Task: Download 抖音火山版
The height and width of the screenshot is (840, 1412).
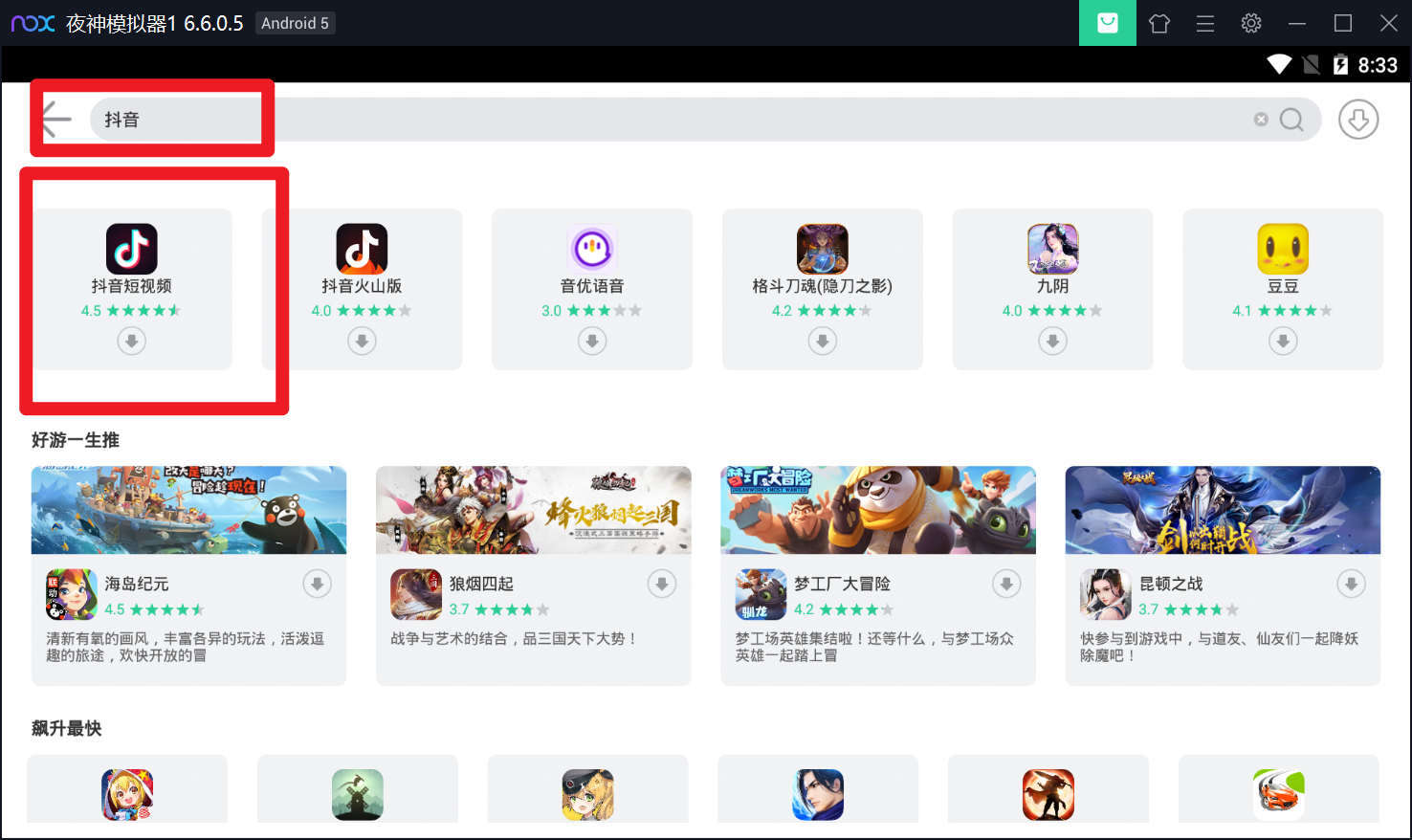Action: (x=362, y=341)
